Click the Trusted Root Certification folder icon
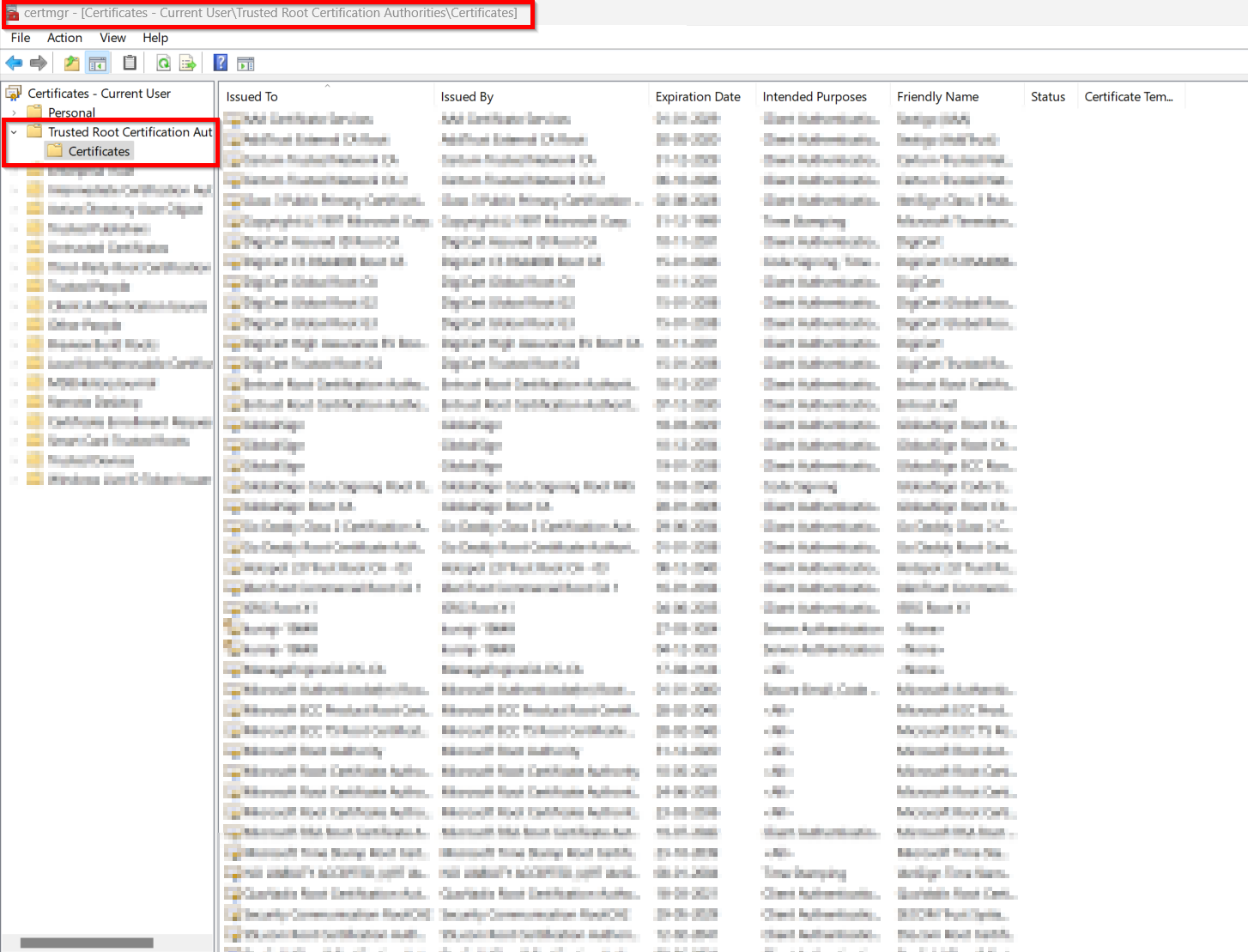1248x952 pixels. coord(34,131)
